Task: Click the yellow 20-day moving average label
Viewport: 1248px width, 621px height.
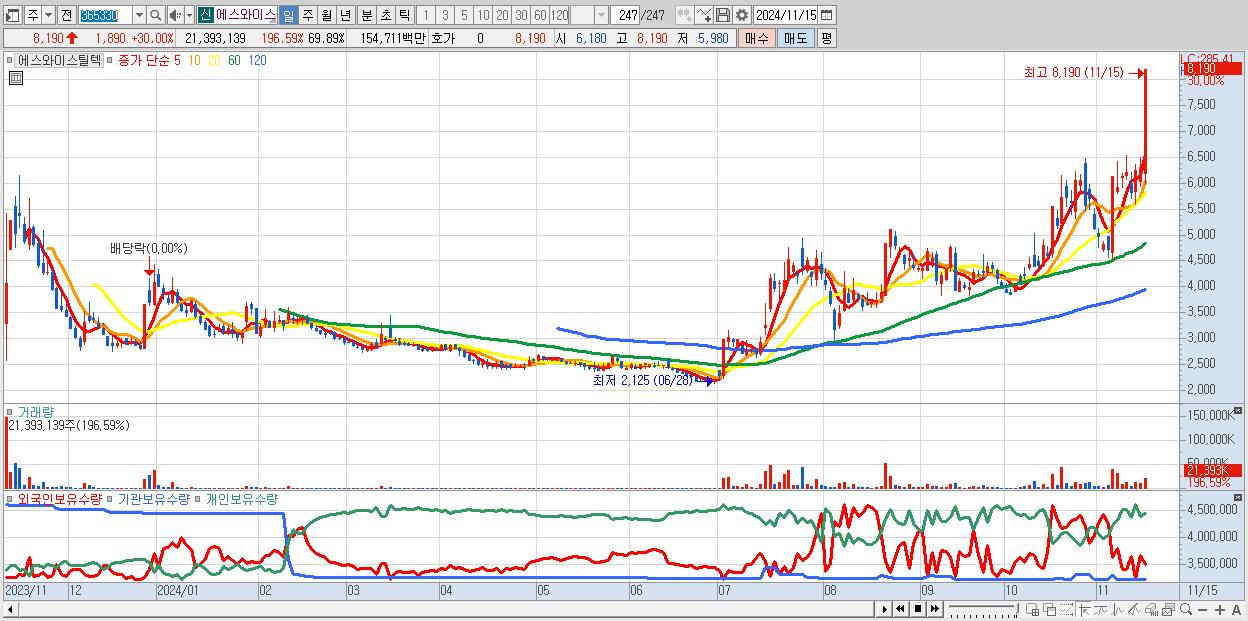Action: pyautogui.click(x=215, y=60)
